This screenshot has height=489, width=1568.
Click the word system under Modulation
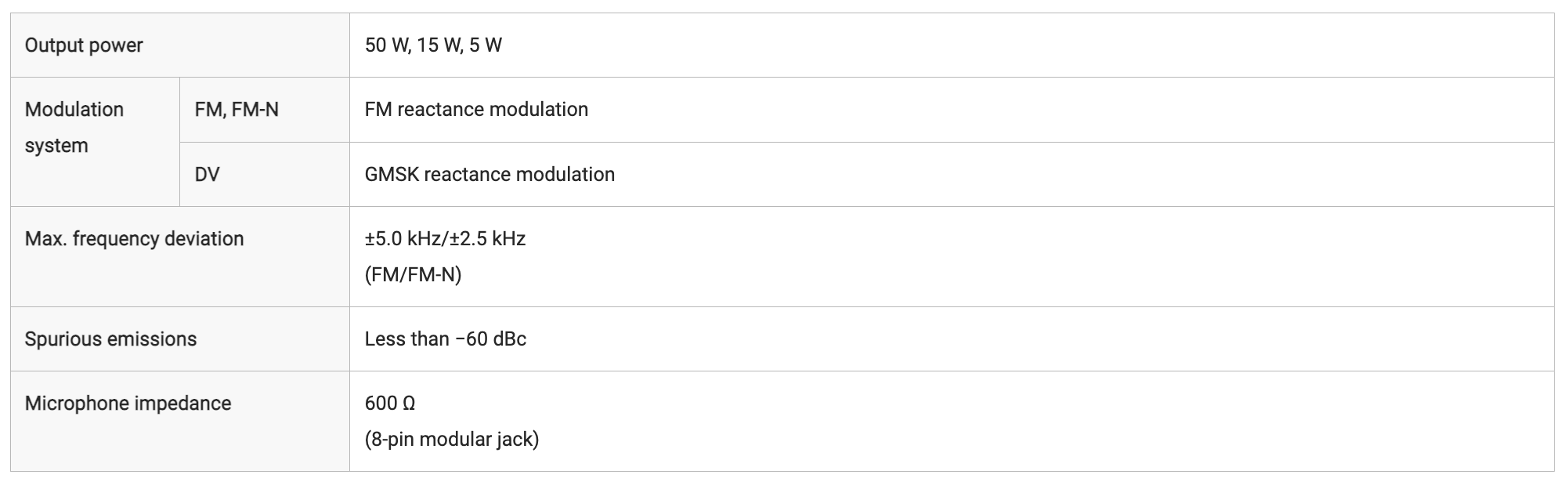[56, 146]
